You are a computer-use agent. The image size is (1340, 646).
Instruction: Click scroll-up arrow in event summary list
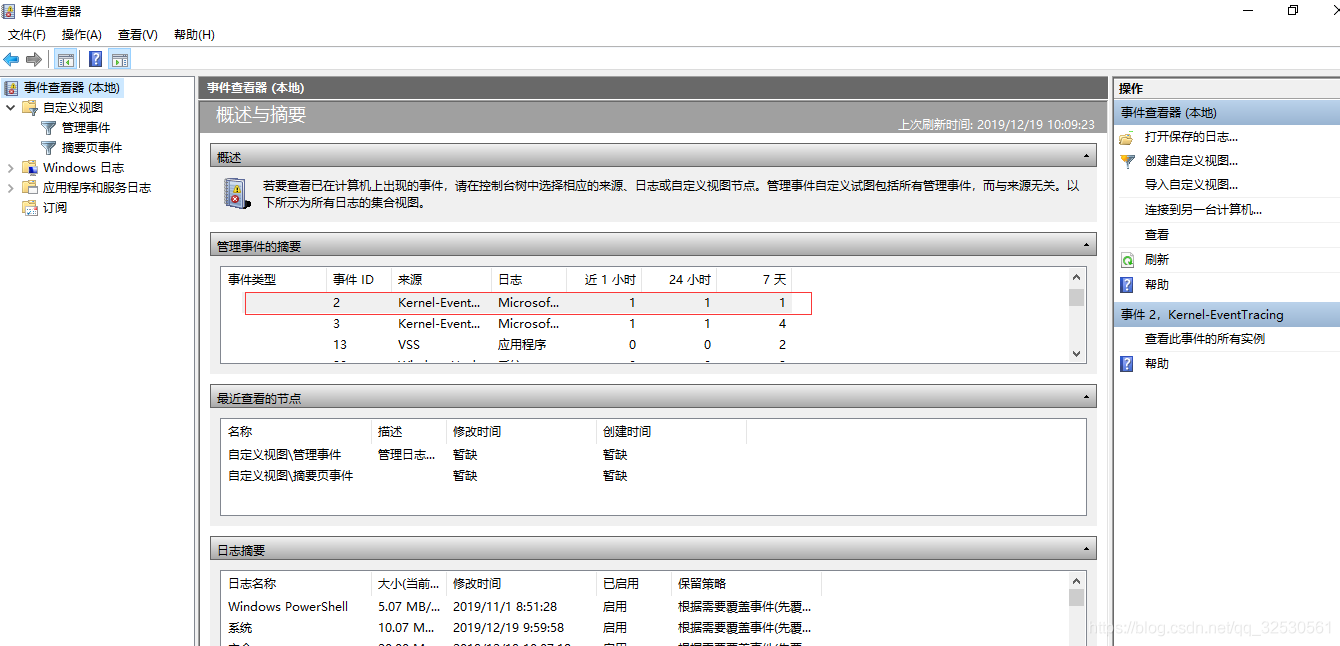pos(1076,278)
